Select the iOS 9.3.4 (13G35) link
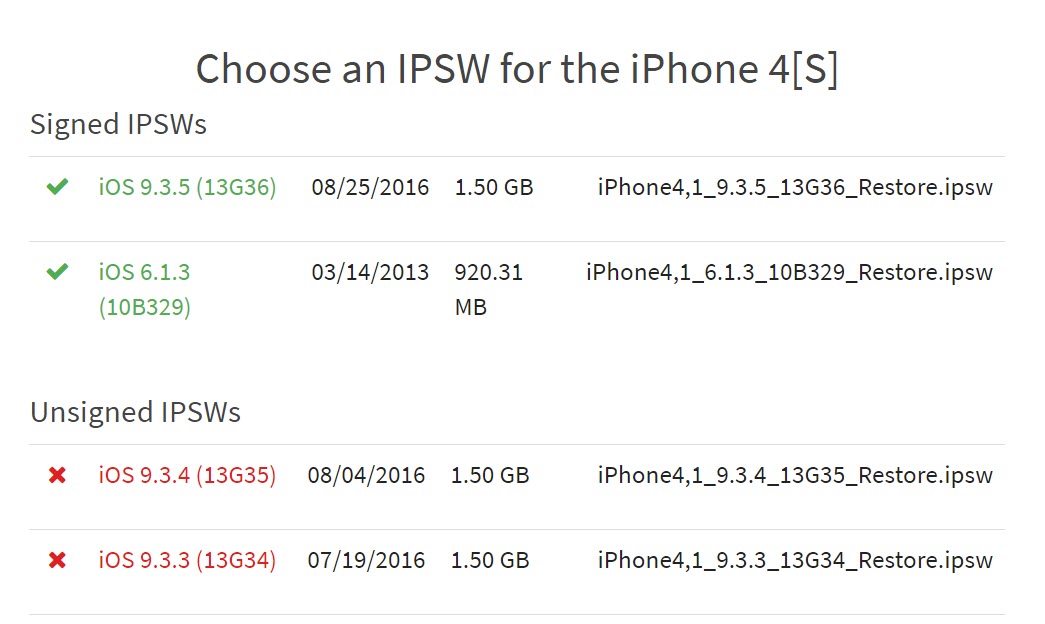The image size is (1045, 624). 186,475
